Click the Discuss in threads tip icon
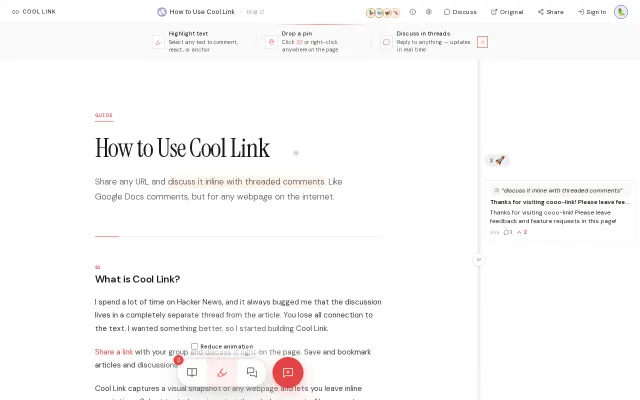This screenshot has height=400, width=640. [386, 42]
